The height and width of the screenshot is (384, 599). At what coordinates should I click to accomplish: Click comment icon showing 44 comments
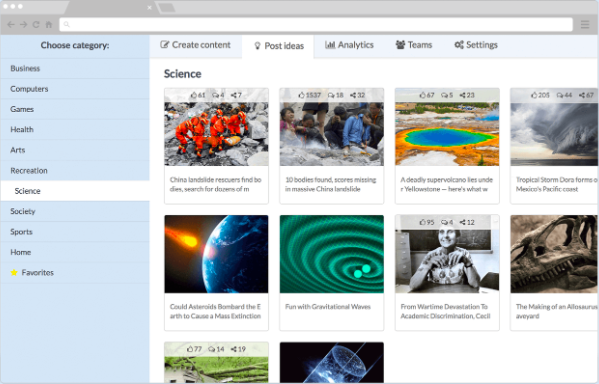(560, 95)
